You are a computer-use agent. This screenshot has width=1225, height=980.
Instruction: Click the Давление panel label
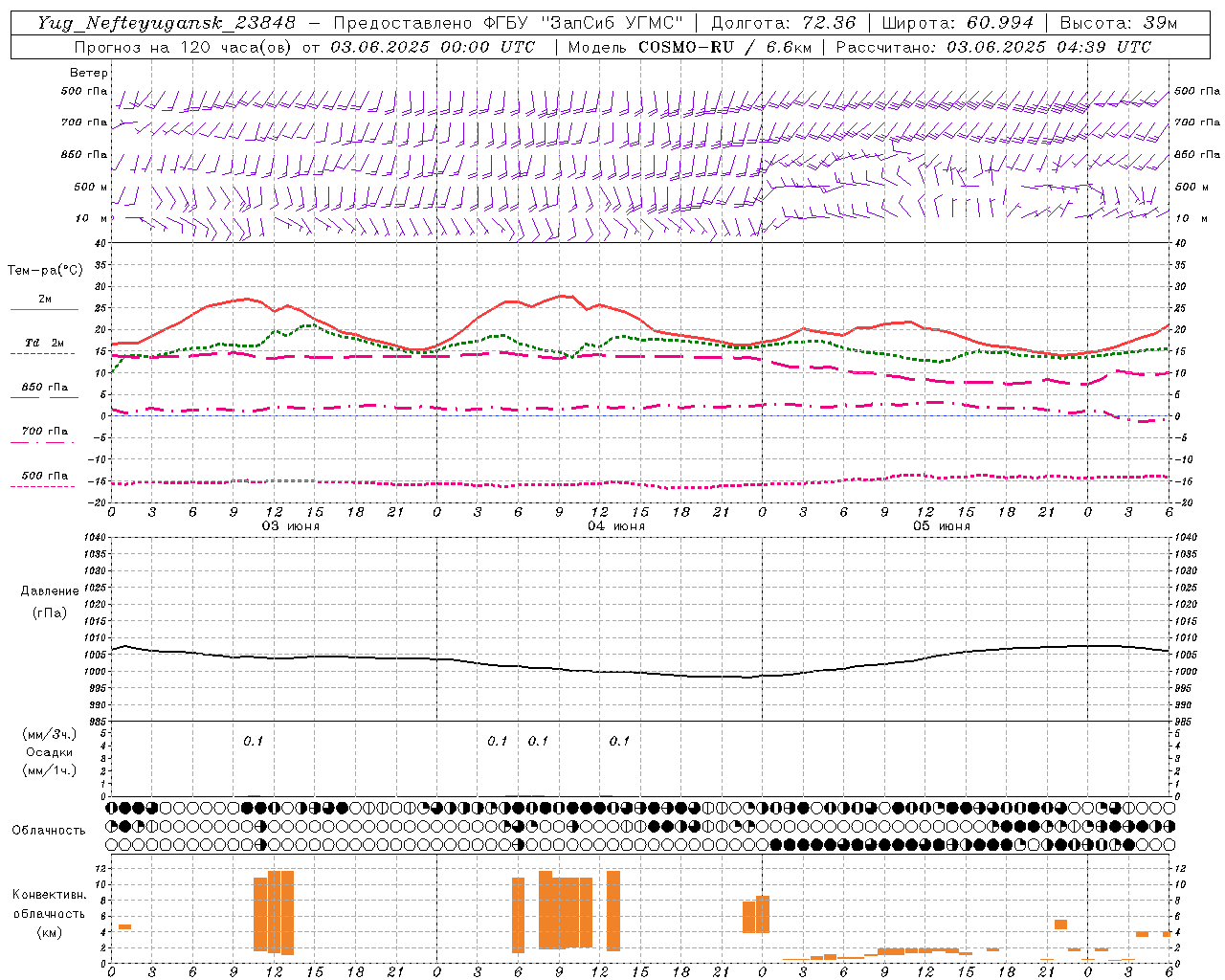coord(50,591)
